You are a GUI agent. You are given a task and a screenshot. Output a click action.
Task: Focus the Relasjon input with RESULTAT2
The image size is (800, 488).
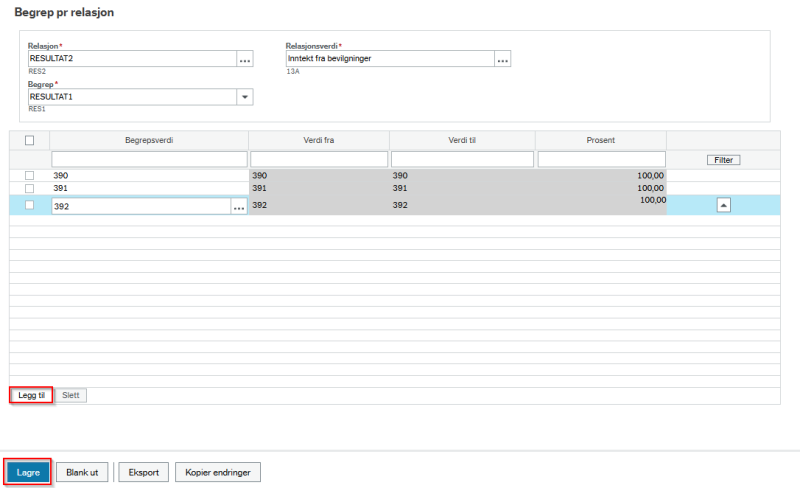point(133,59)
